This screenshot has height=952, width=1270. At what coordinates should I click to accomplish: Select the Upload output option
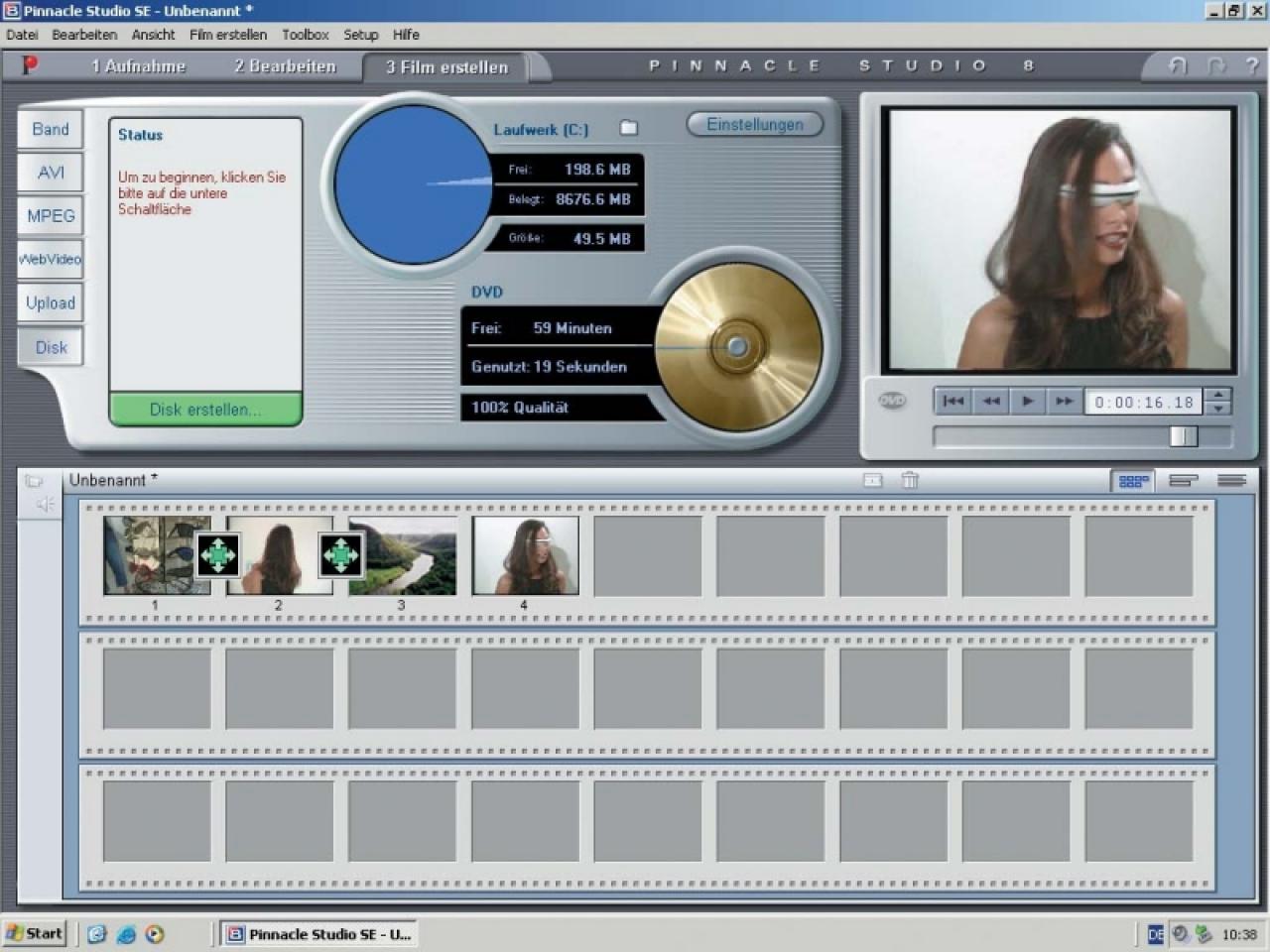(51, 302)
